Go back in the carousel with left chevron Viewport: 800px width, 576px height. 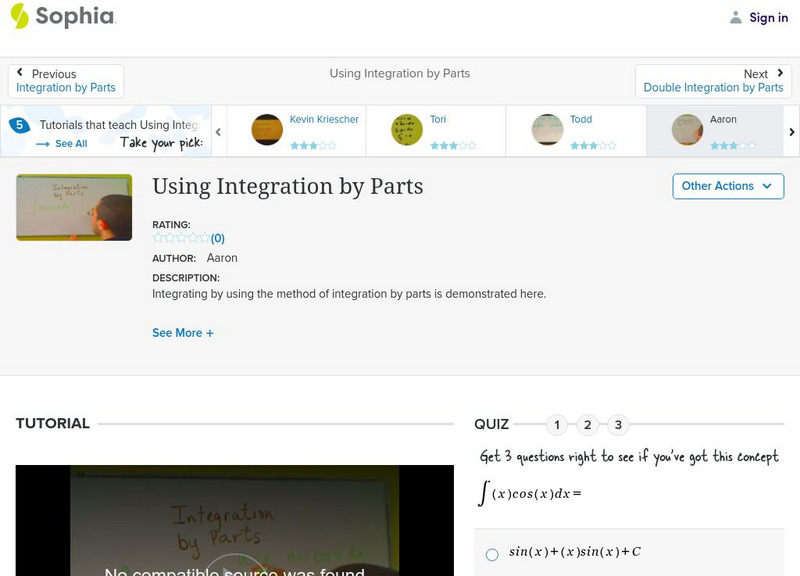(218, 130)
